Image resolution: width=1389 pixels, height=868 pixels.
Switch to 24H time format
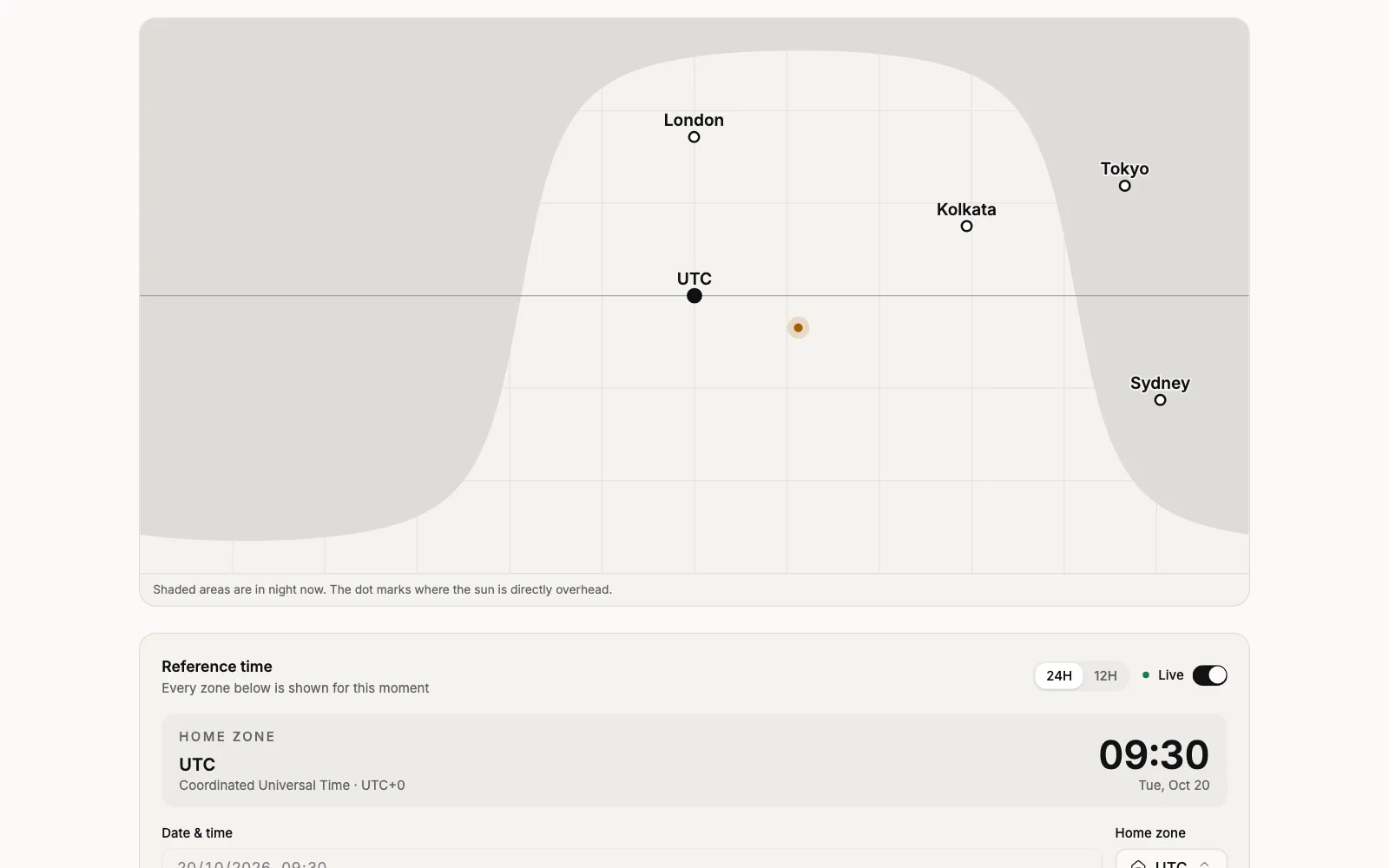pos(1058,675)
